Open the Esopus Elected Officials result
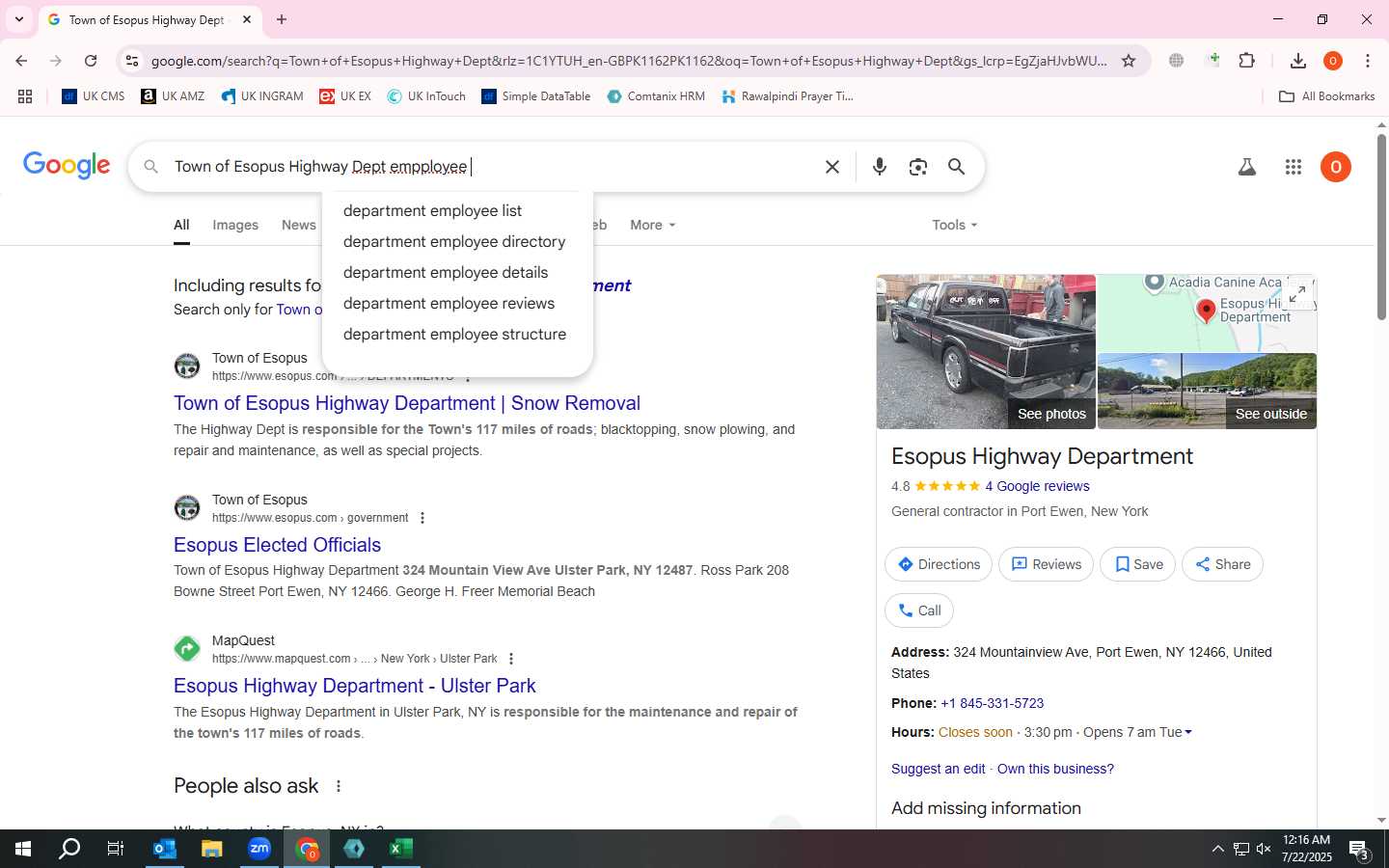The height and width of the screenshot is (868, 1389). (277, 545)
